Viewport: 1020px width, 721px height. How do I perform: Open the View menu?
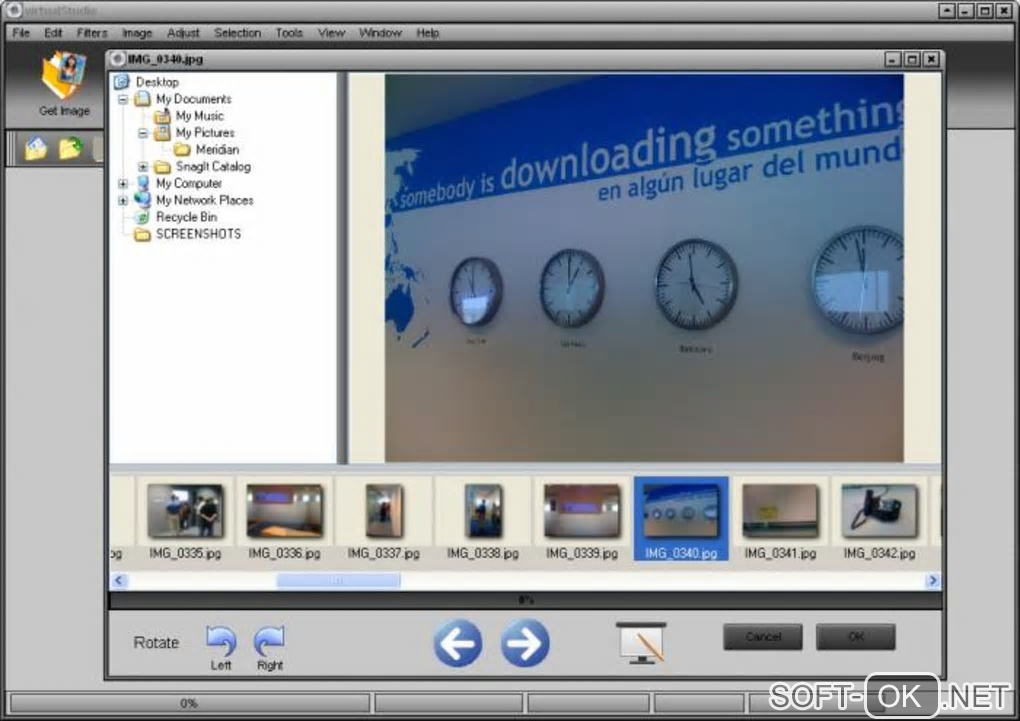point(331,33)
